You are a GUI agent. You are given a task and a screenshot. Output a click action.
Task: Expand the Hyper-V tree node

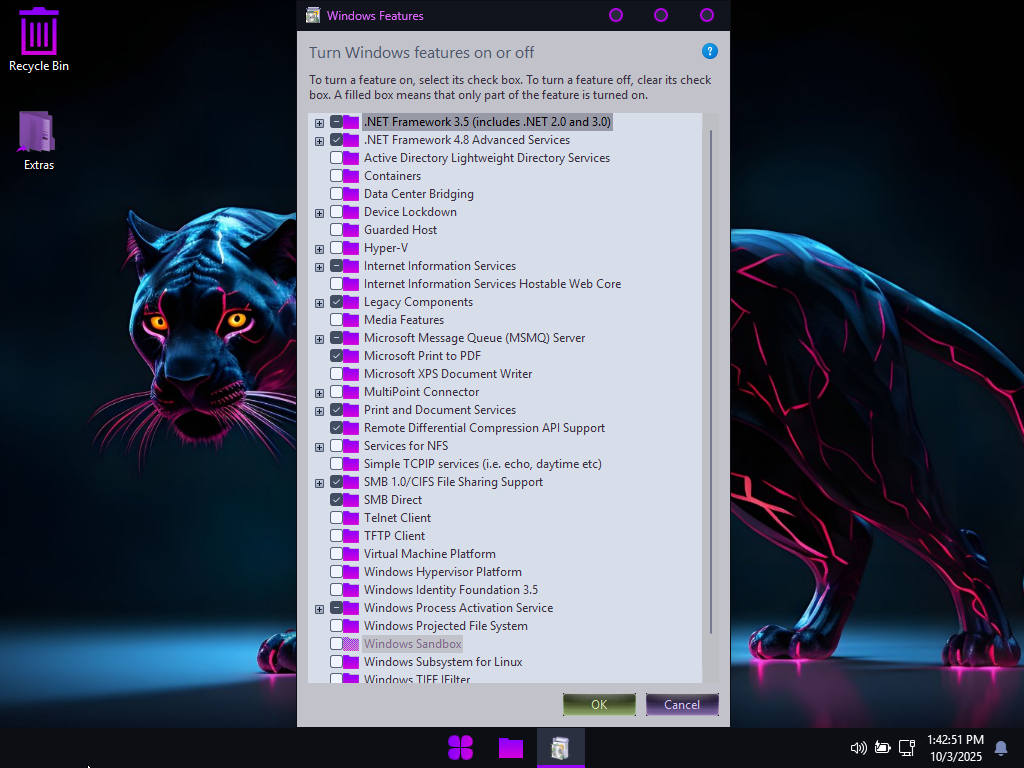pos(319,248)
